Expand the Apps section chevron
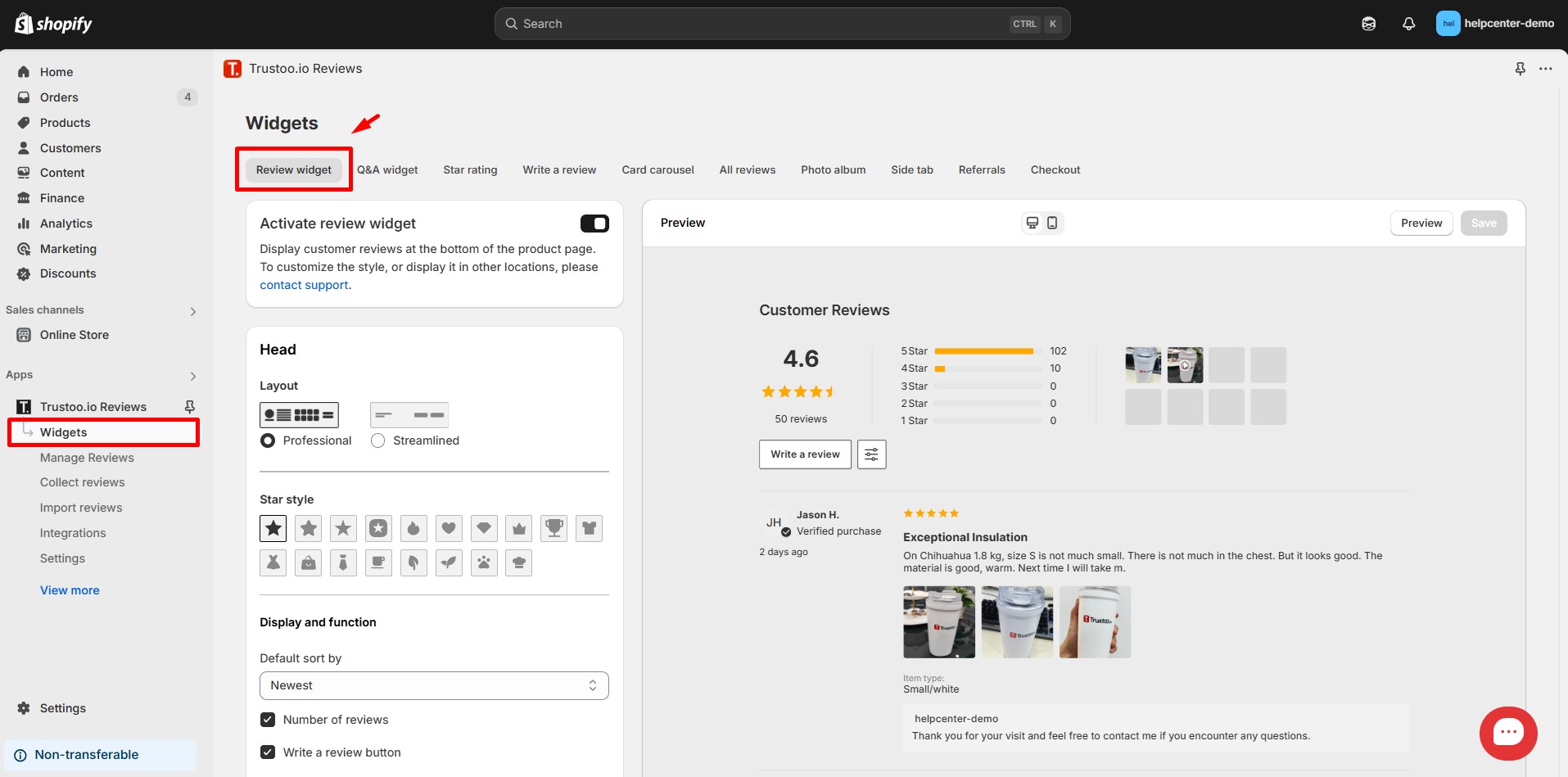Screen dimensions: 1568x777 193,376
